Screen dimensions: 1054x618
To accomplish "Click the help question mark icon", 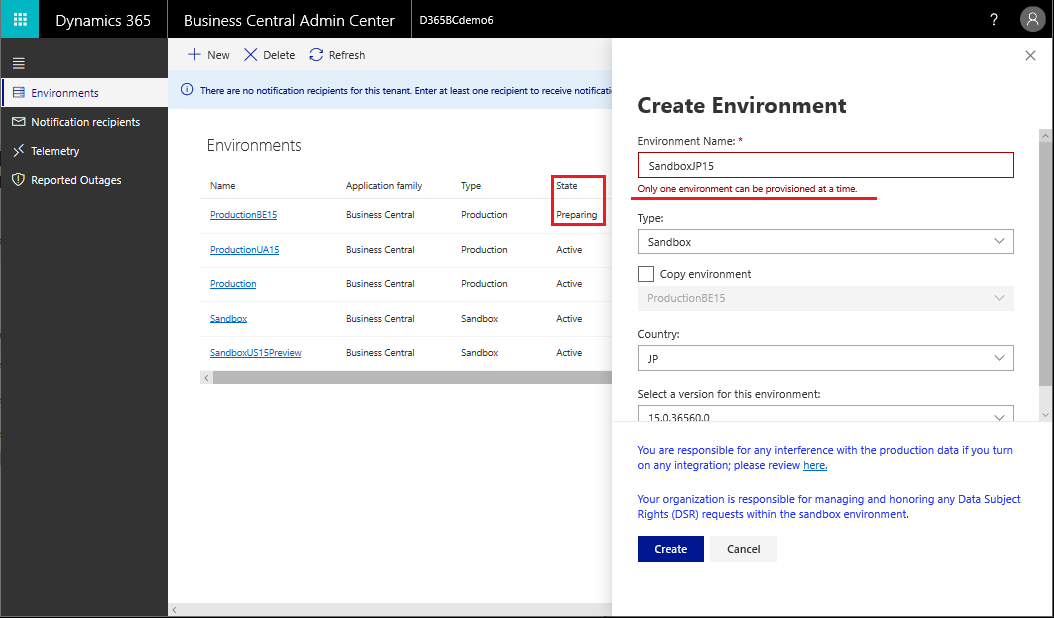I will [x=994, y=20].
